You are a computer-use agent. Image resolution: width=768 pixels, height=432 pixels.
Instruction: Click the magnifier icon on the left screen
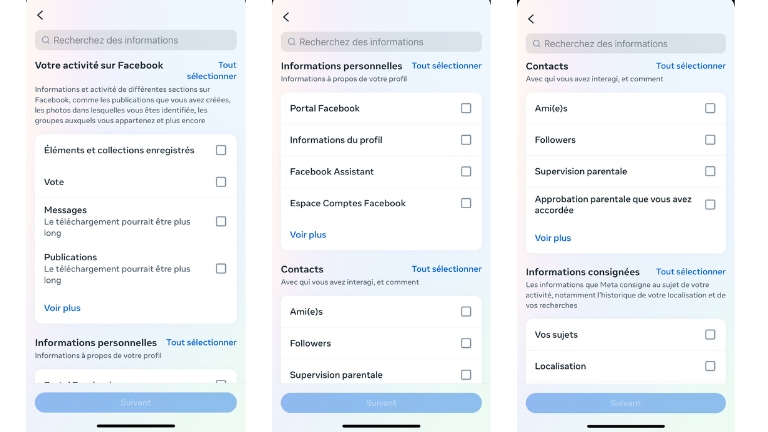[45, 41]
